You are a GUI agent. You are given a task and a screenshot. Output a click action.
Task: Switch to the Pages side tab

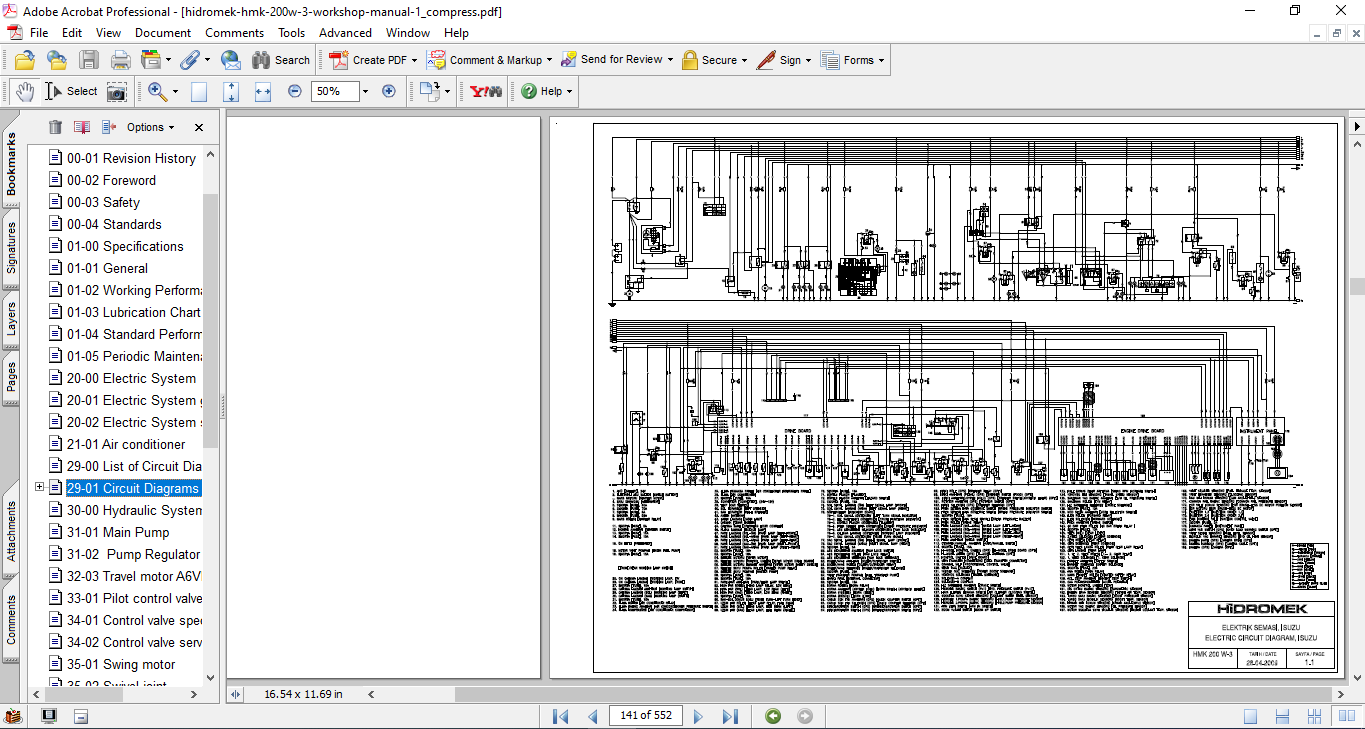click(x=11, y=377)
